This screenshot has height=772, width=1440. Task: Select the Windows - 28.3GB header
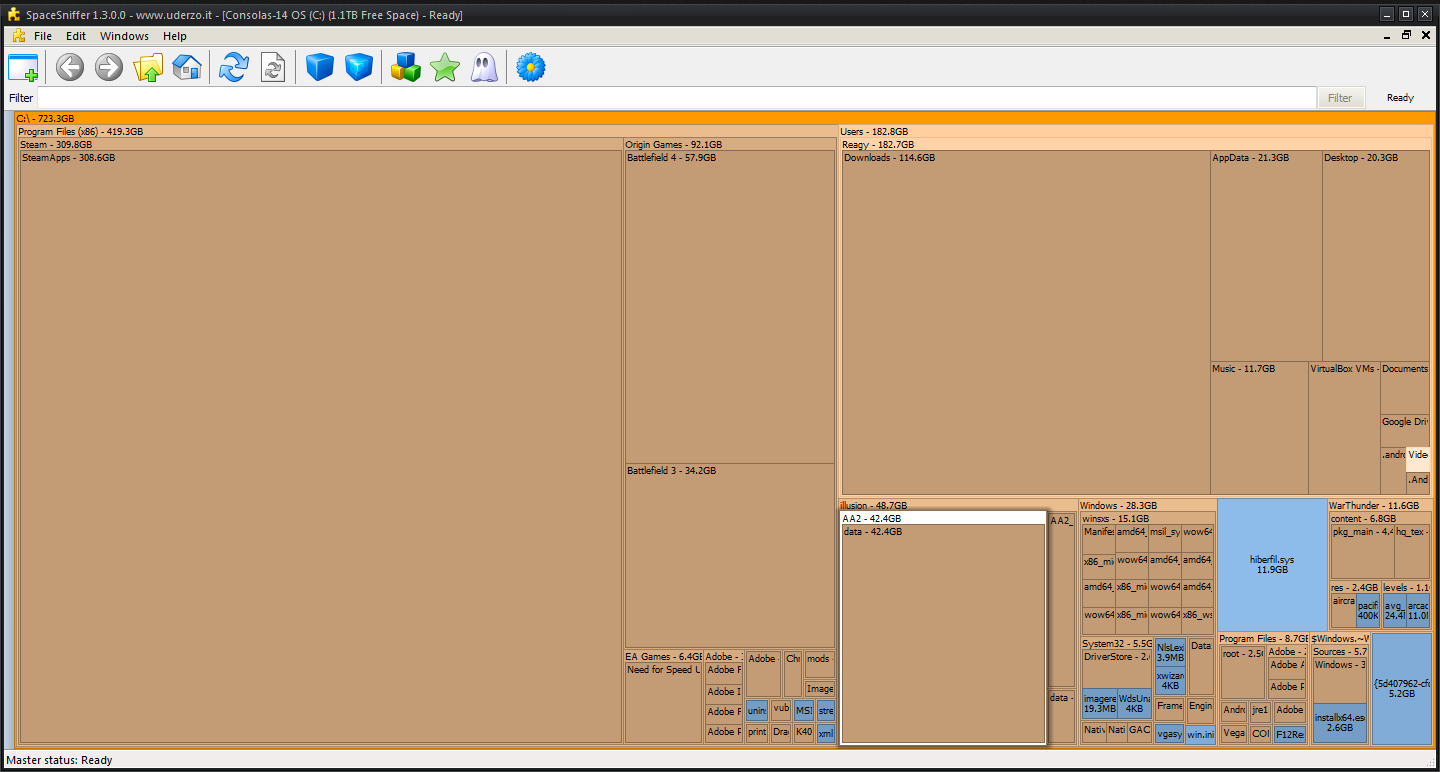(x=1148, y=506)
